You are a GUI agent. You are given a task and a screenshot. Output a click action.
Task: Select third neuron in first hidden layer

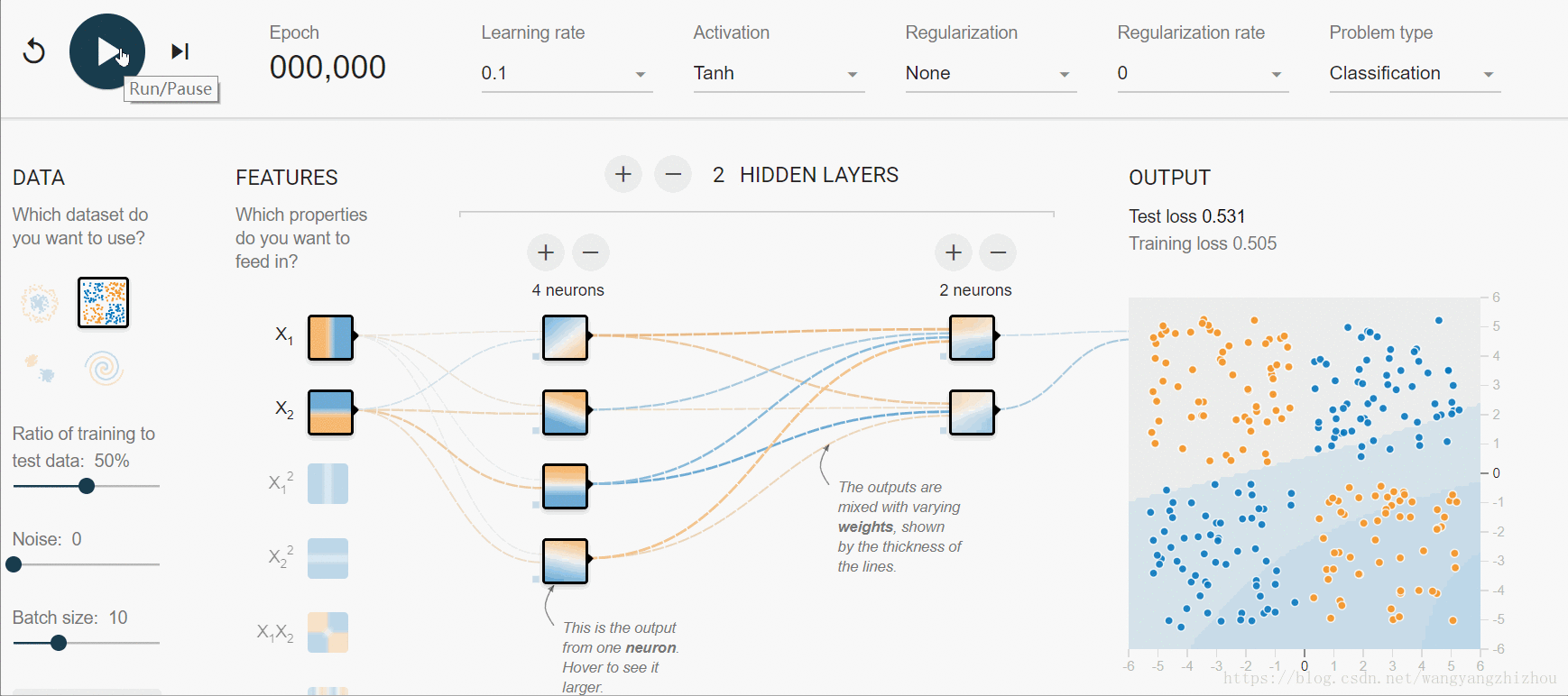[x=566, y=487]
